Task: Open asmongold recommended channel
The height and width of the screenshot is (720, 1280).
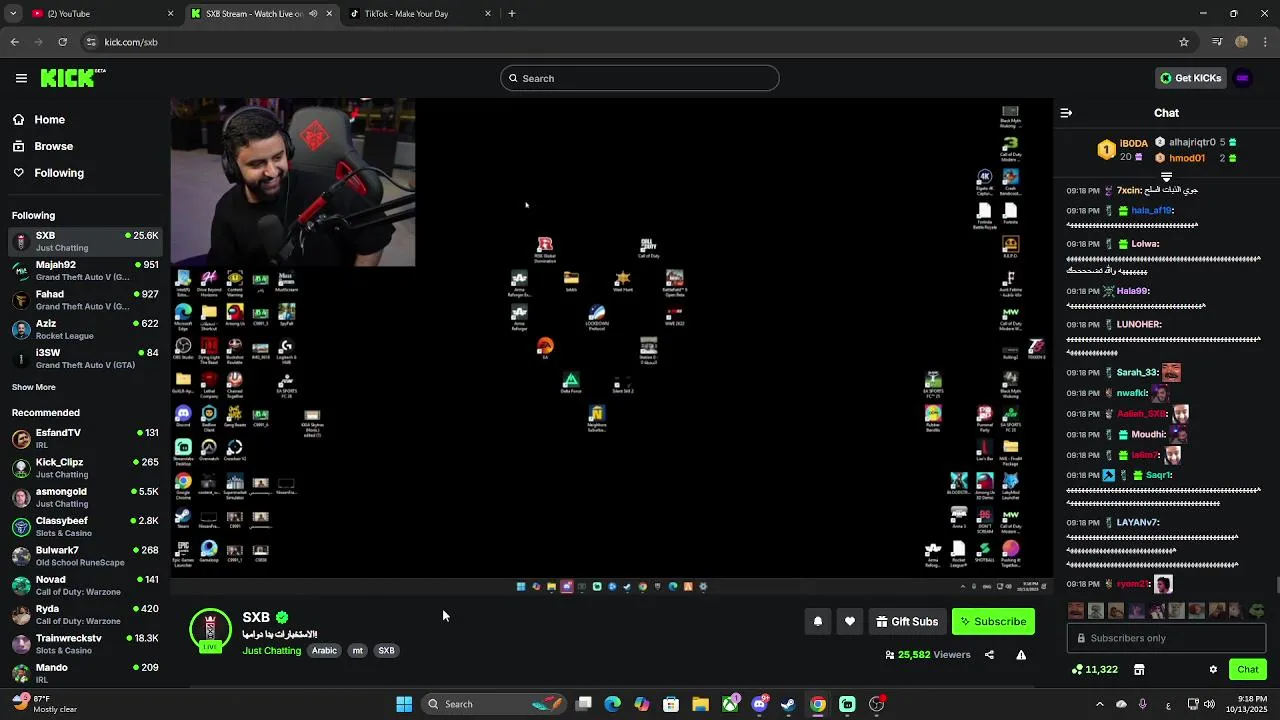Action: tap(85, 497)
